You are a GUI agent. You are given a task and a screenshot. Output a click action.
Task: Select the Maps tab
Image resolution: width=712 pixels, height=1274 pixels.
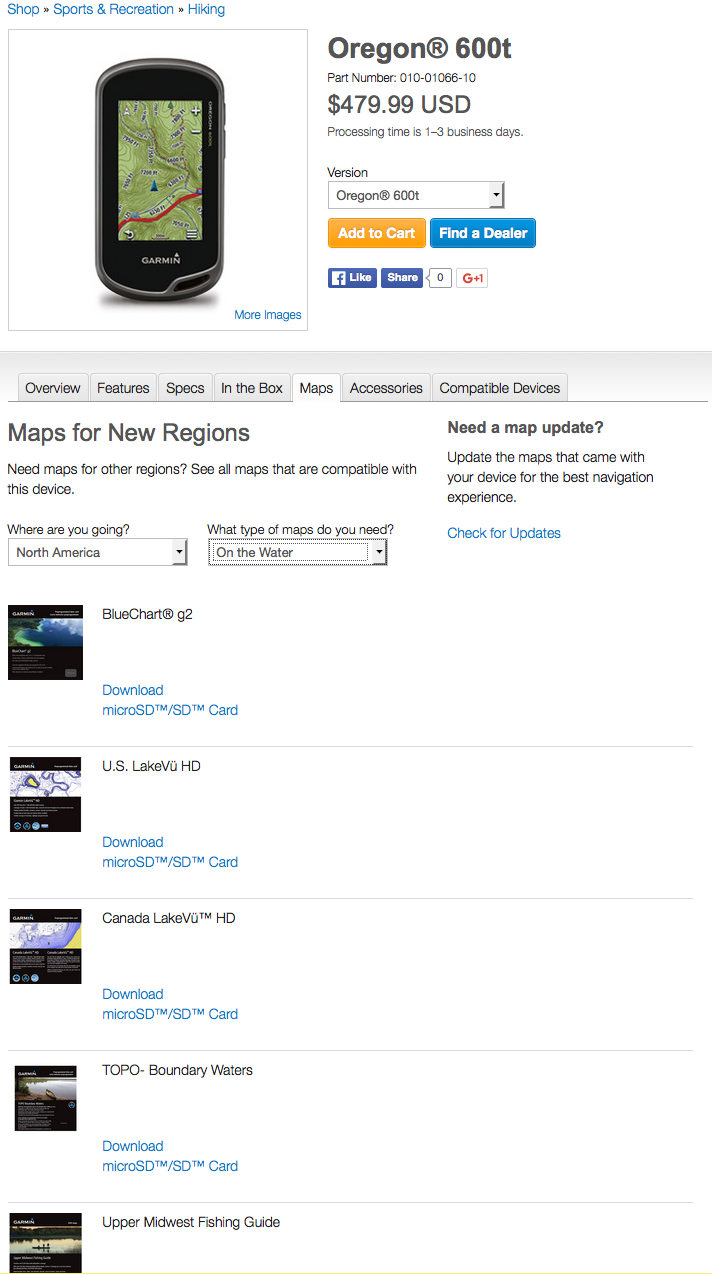coord(316,388)
